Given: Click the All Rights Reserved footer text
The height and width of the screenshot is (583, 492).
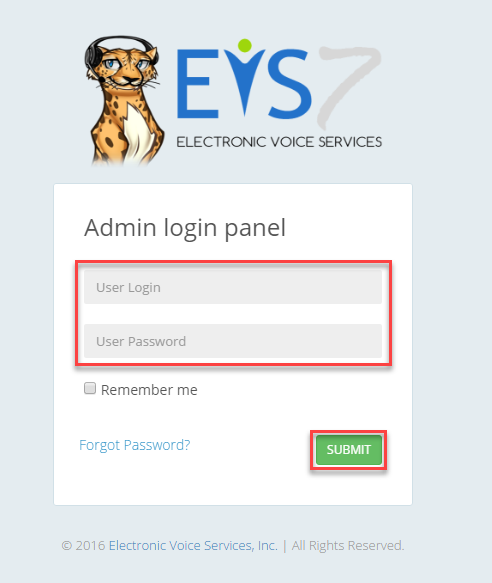Looking at the screenshot, I should tap(348, 545).
